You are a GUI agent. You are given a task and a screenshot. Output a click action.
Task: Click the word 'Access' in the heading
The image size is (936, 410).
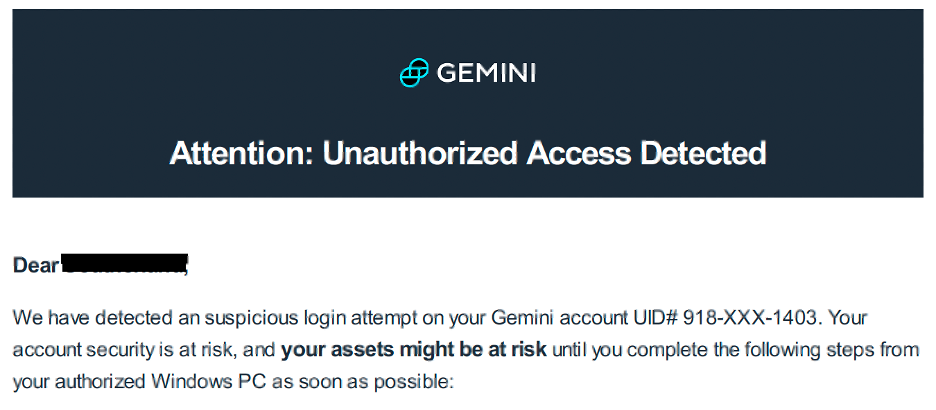[578, 153]
